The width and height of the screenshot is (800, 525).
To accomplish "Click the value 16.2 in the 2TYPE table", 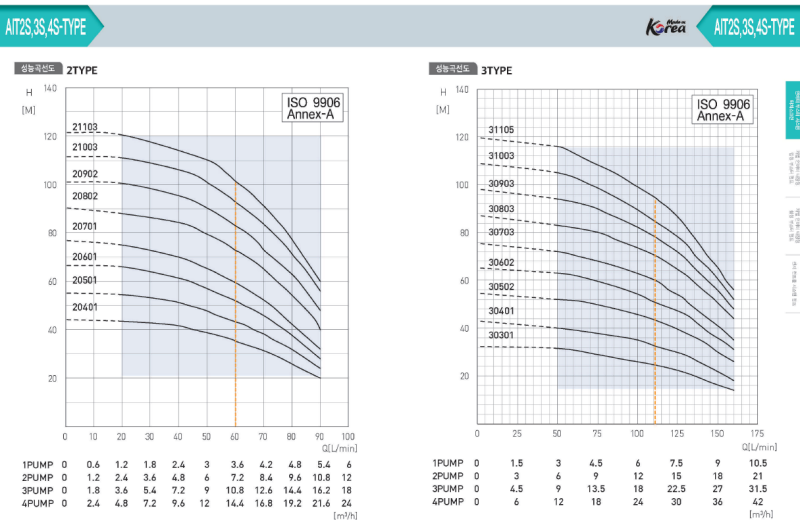I will (321, 491).
